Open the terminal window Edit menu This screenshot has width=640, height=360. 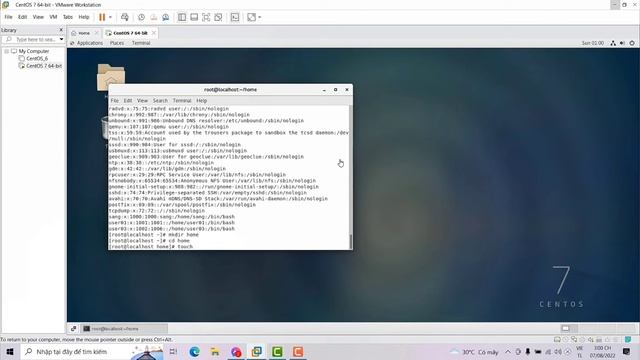tap(128, 100)
